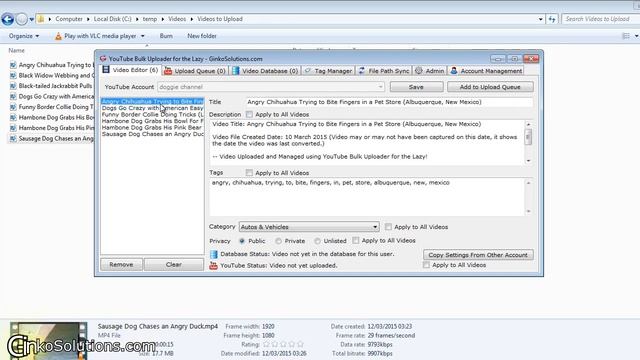
Task: Click file icon of Black Widow Webbing file
Action: click(13, 76)
